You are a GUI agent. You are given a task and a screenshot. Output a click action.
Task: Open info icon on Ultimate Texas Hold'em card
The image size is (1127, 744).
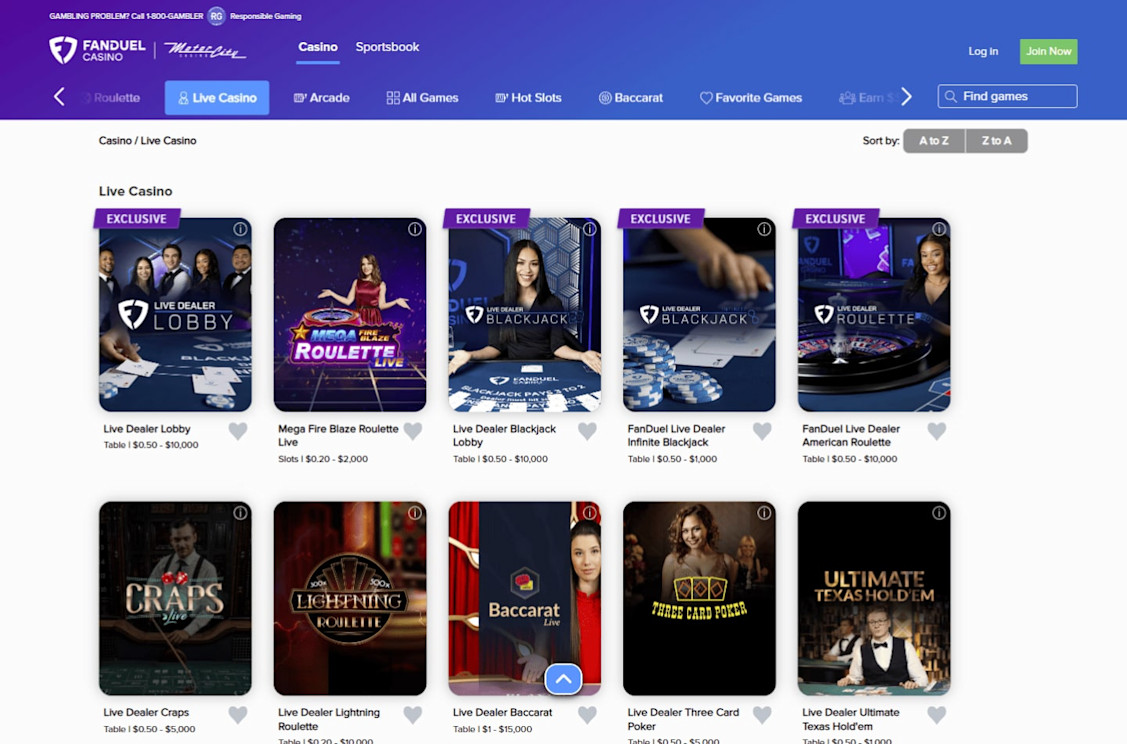[939, 513]
